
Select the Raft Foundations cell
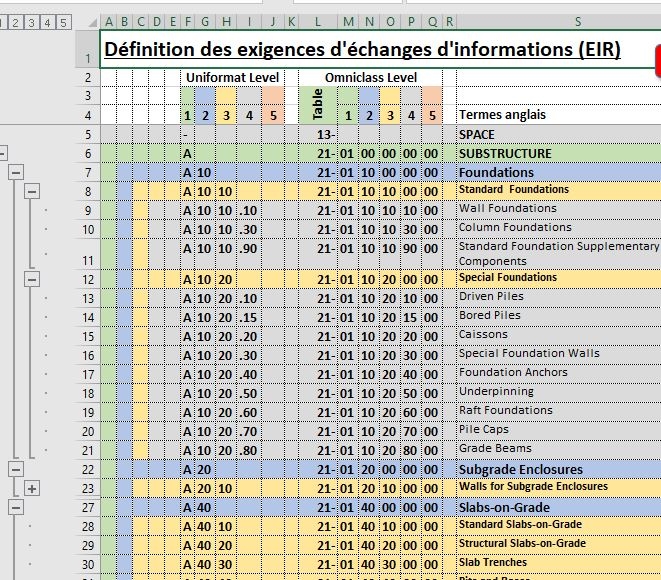pyautogui.click(x=559, y=412)
